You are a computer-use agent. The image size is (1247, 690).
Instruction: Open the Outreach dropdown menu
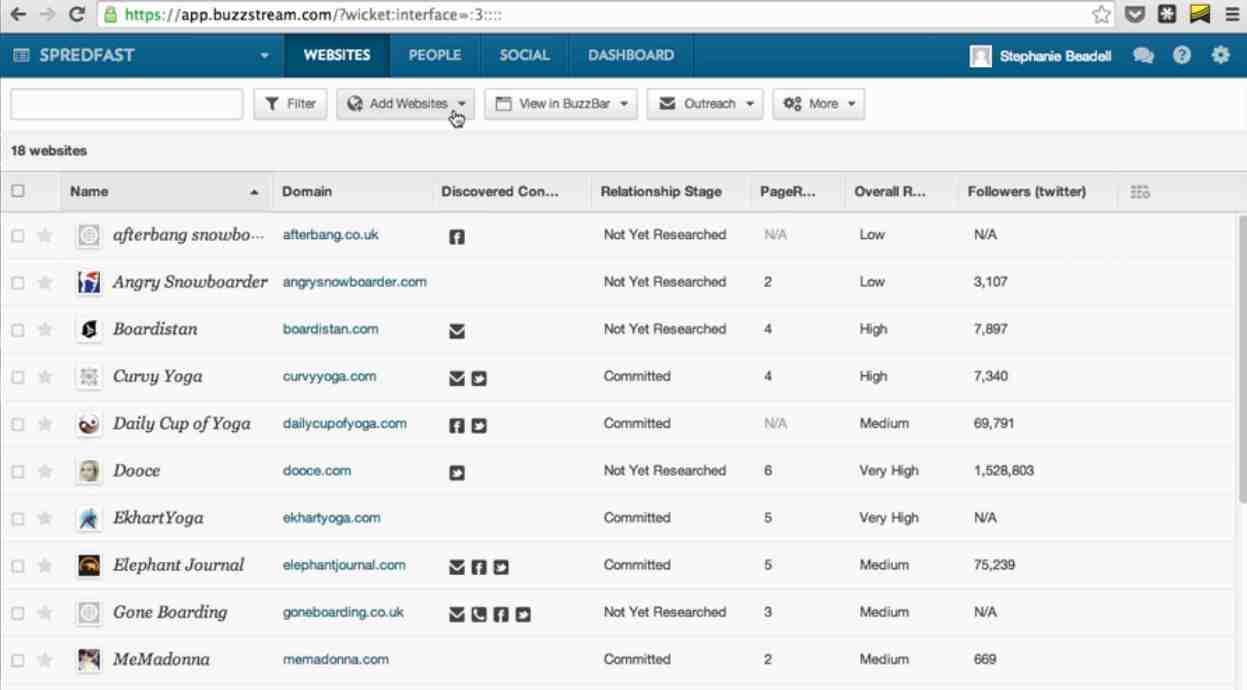pyautogui.click(x=705, y=104)
